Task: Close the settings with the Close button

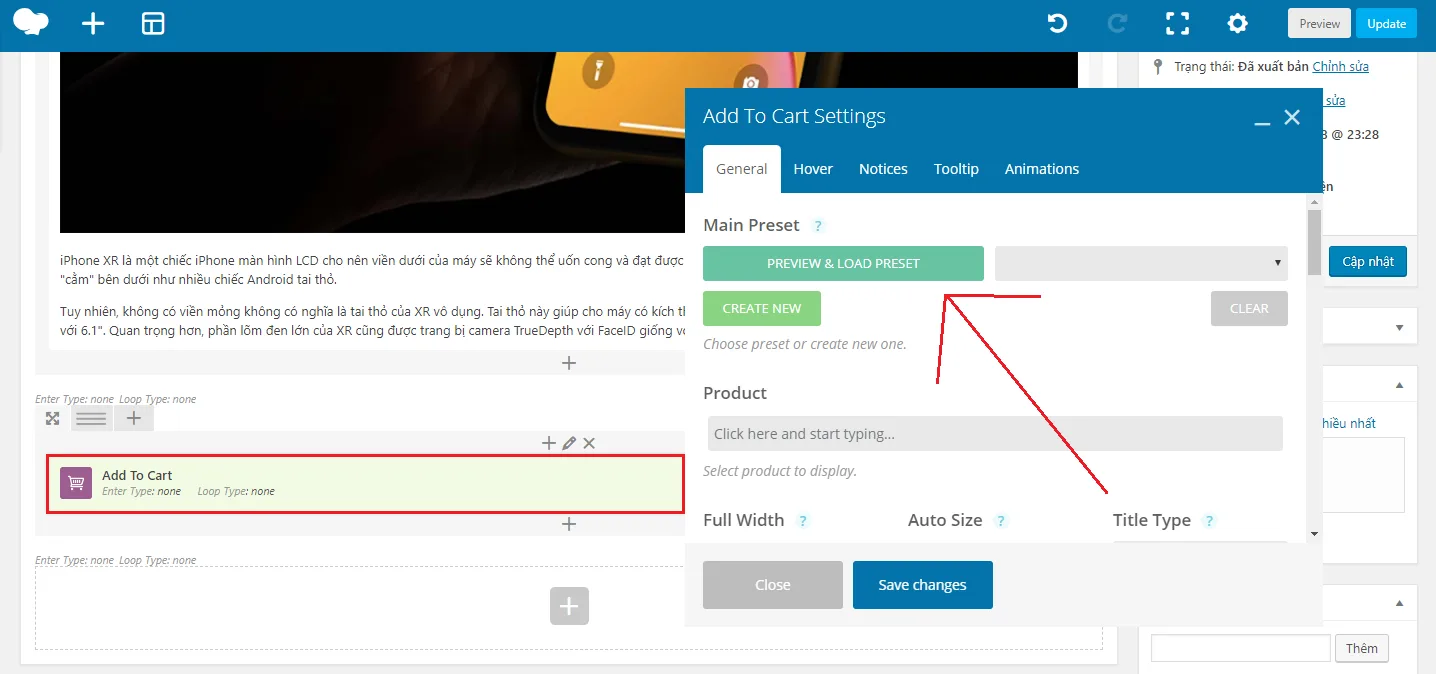Action: click(773, 585)
